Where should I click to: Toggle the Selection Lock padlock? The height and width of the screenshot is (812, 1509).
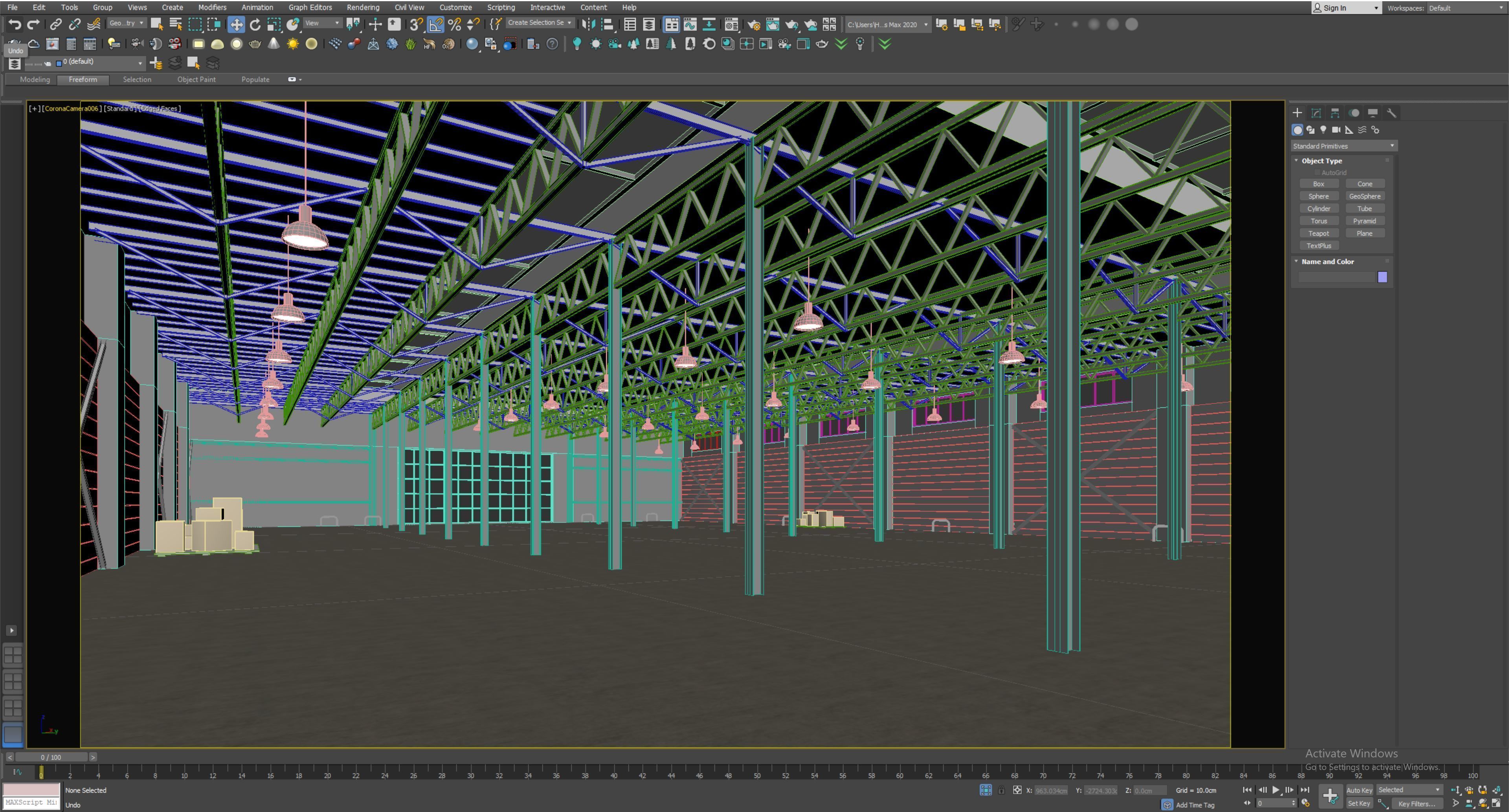pos(1002,790)
